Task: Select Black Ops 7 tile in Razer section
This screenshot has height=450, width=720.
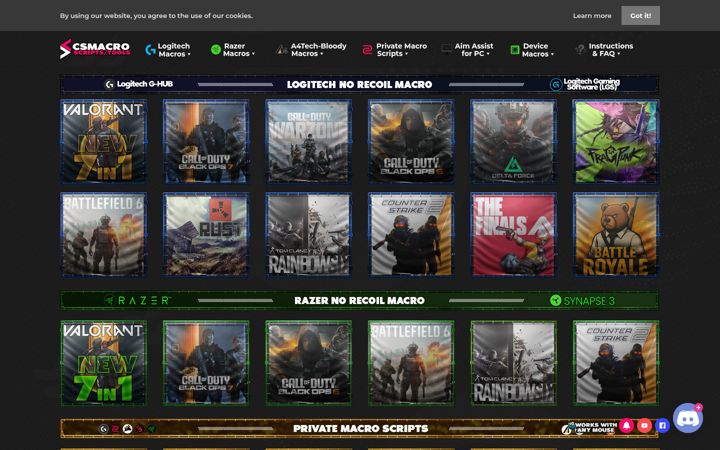Action: point(206,363)
